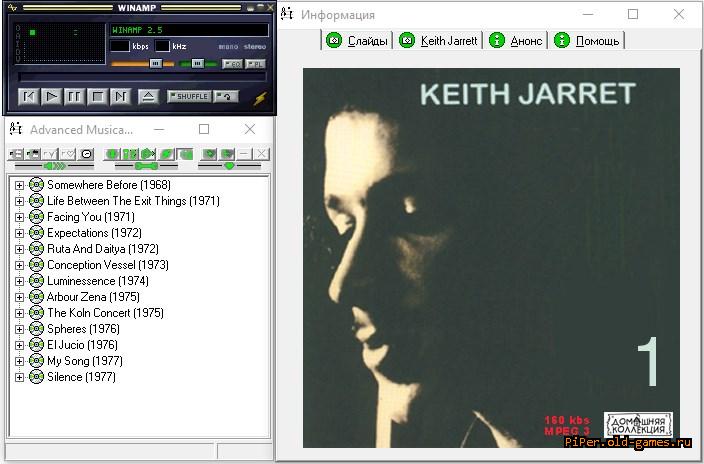704x464 pixels.
Task: Click the green arrow-with-cross toolbar icon
Action: pos(148,154)
